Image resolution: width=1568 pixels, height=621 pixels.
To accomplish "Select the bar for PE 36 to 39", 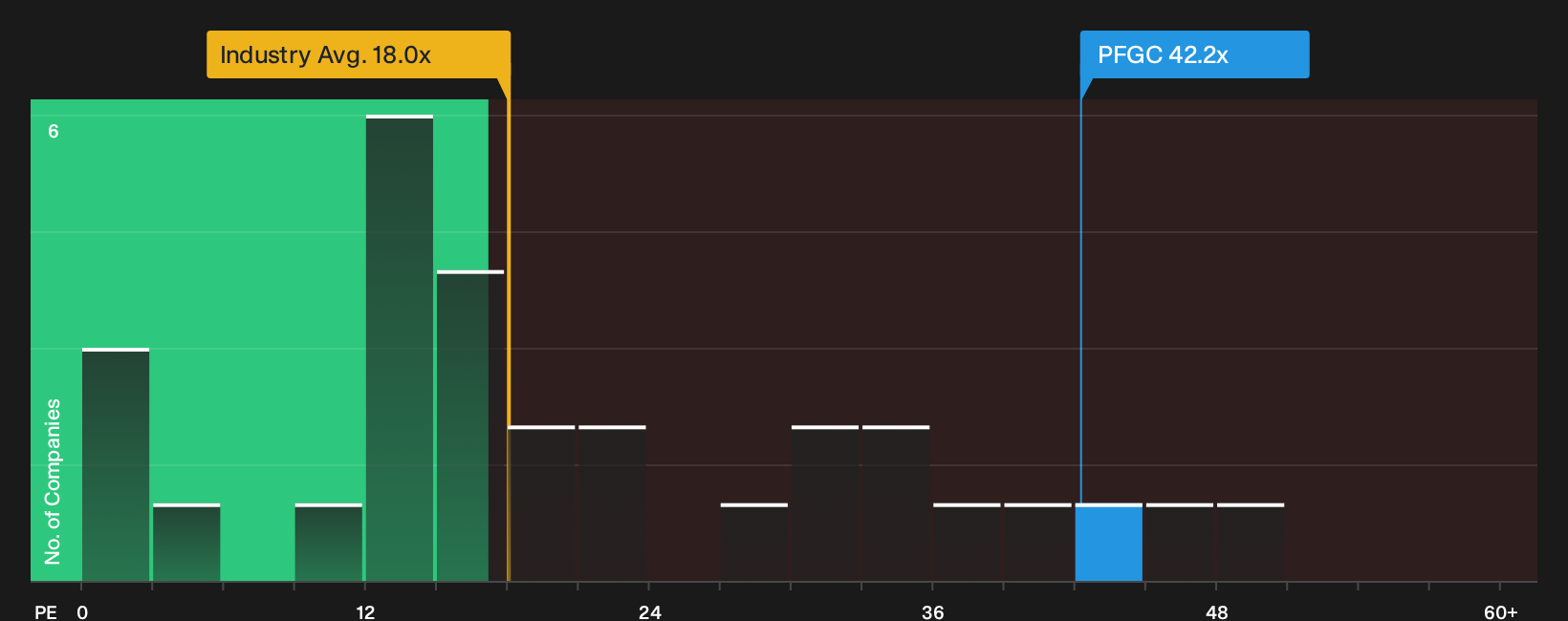I will pyautogui.click(x=968, y=543).
